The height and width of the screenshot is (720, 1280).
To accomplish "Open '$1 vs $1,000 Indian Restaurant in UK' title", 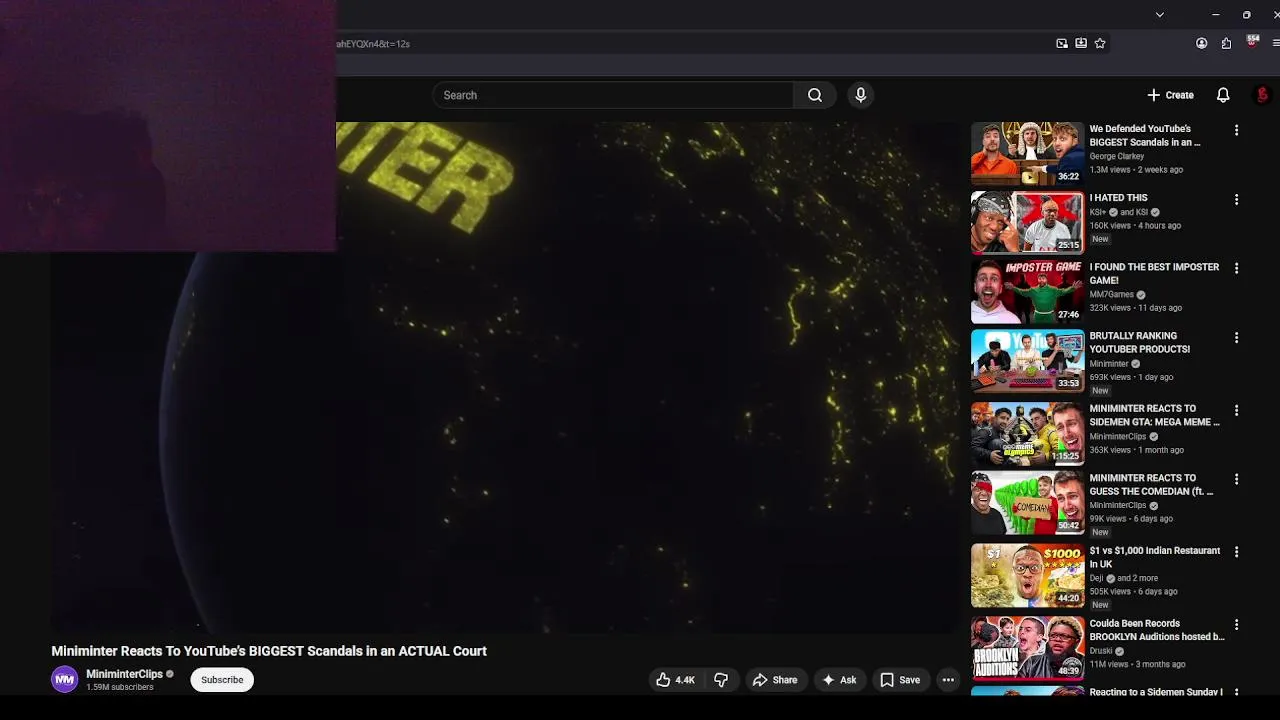I will 1155,557.
